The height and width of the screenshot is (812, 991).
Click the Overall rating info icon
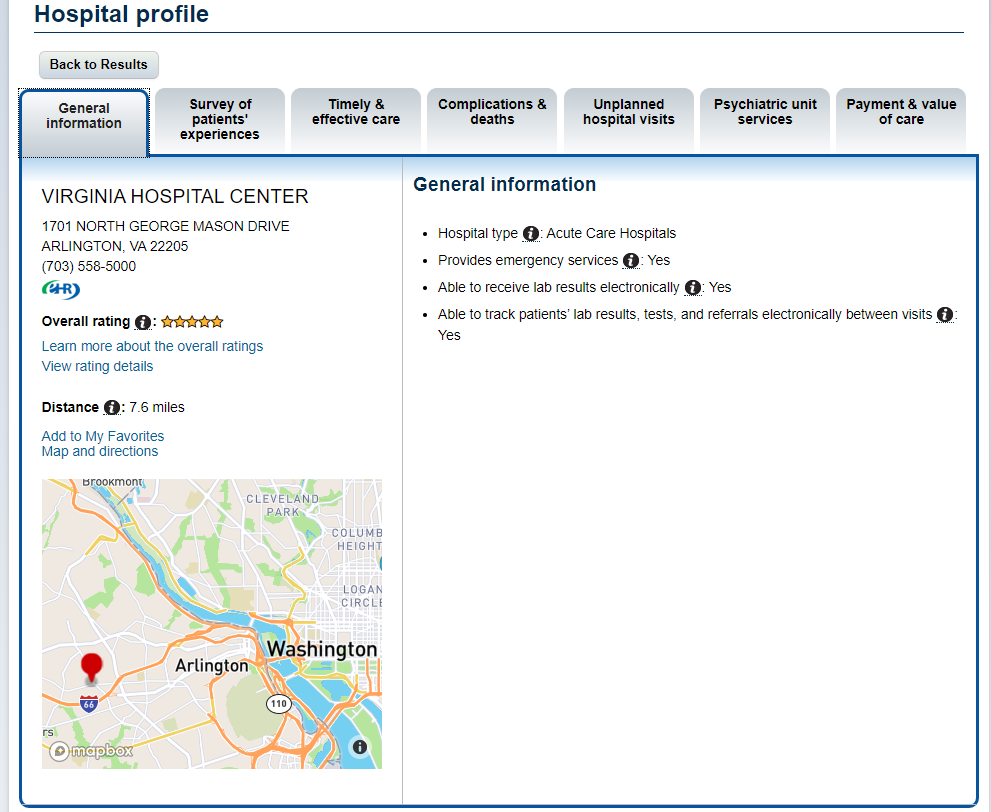click(143, 322)
